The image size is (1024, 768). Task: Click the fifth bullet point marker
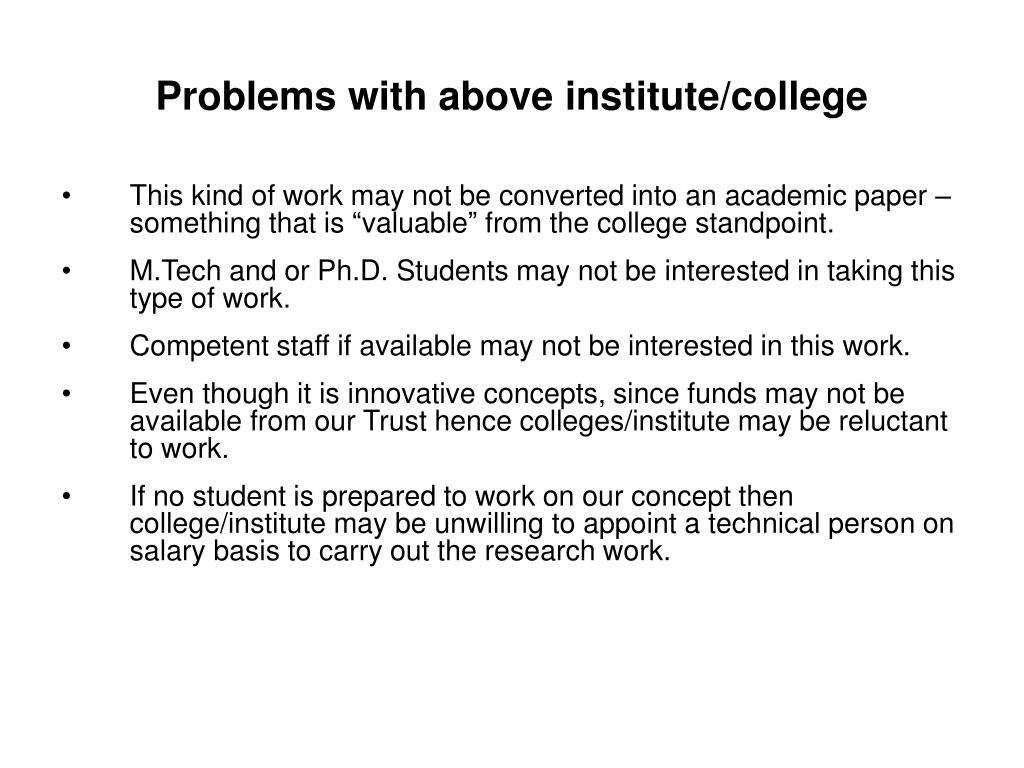[67, 496]
